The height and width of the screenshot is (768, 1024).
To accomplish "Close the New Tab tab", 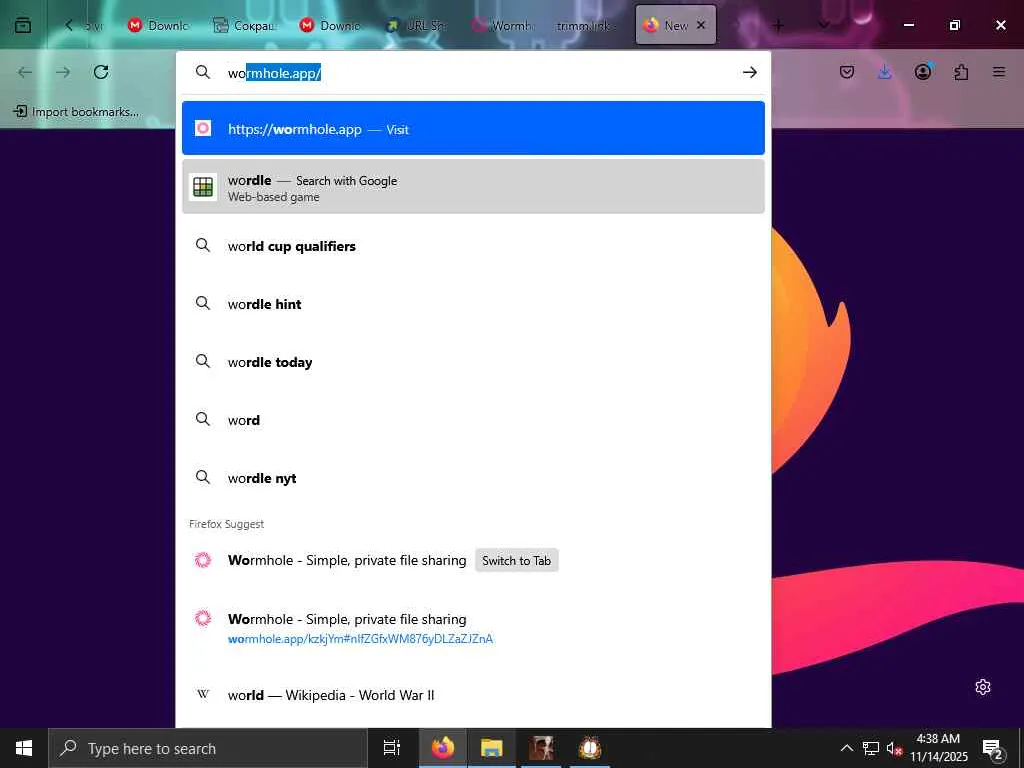I will [x=701, y=25].
